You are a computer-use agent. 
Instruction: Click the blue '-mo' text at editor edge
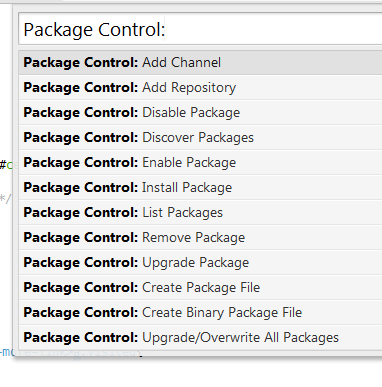(x=6, y=352)
